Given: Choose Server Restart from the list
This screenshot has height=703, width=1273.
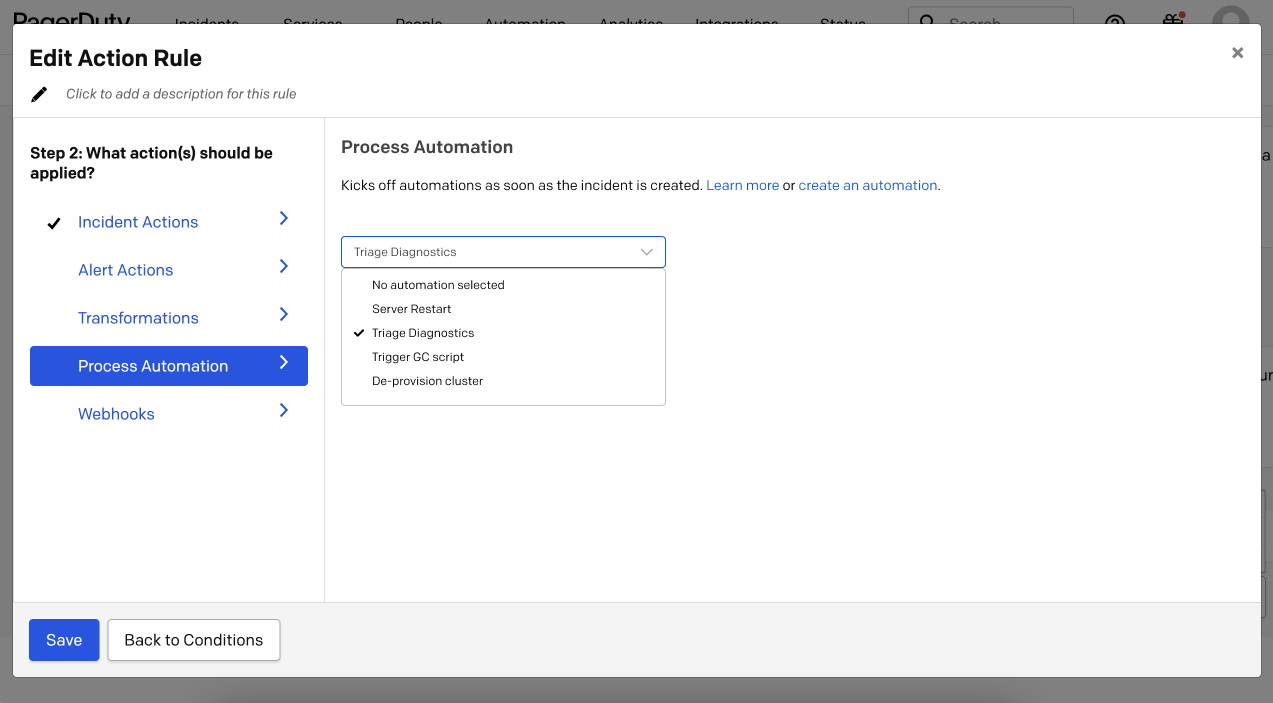Looking at the screenshot, I should pyautogui.click(x=411, y=309).
